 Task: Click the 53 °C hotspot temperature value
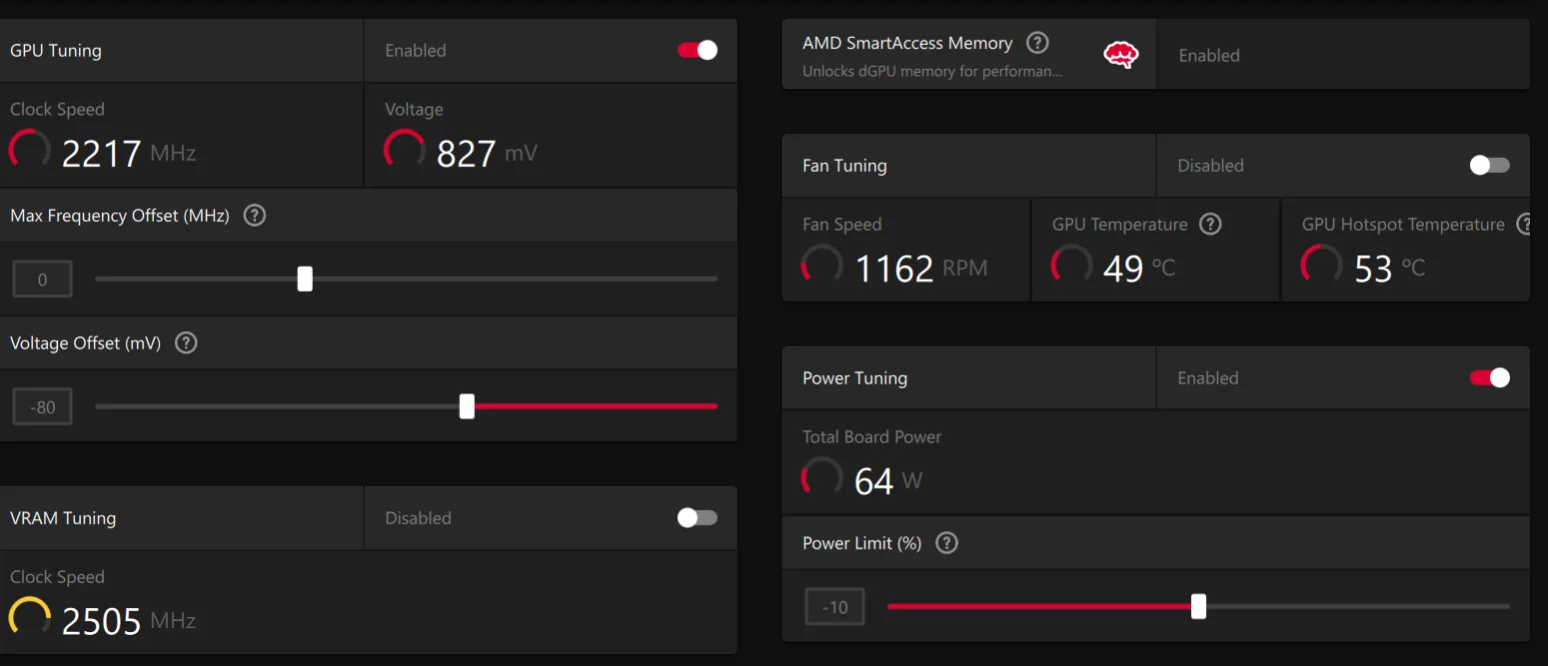(1390, 268)
